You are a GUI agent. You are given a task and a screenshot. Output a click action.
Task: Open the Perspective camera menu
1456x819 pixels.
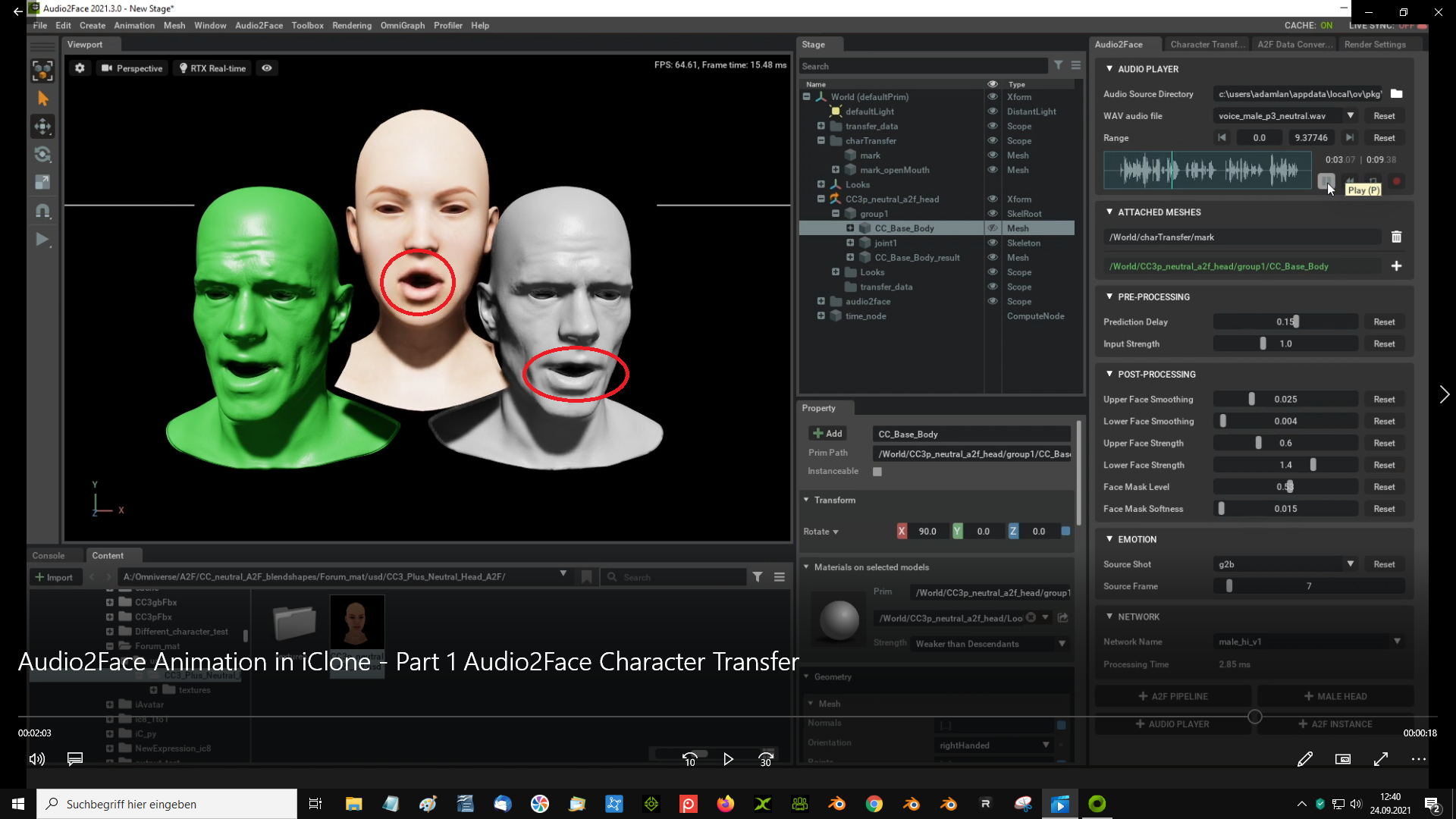point(132,68)
